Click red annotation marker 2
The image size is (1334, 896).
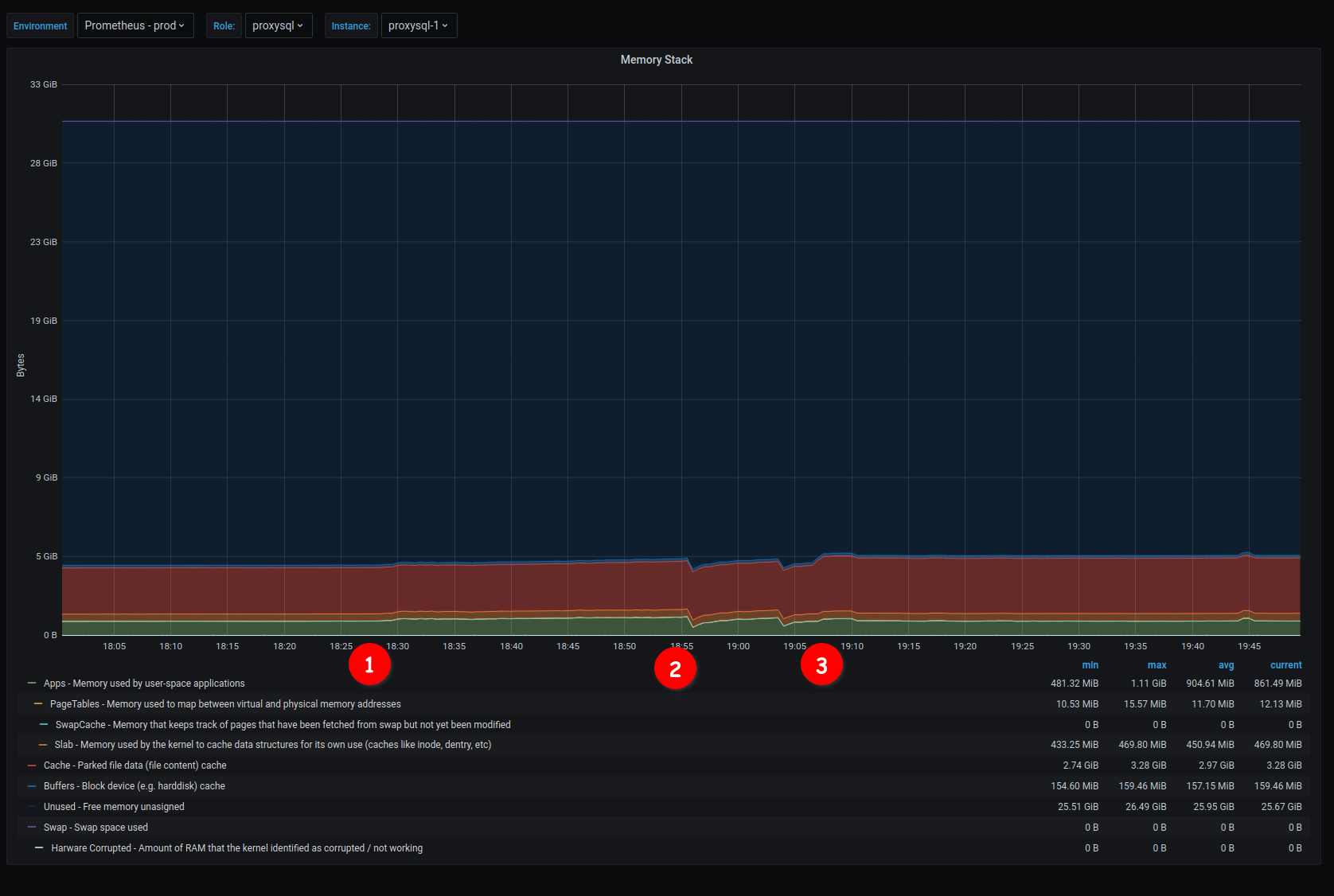675,668
